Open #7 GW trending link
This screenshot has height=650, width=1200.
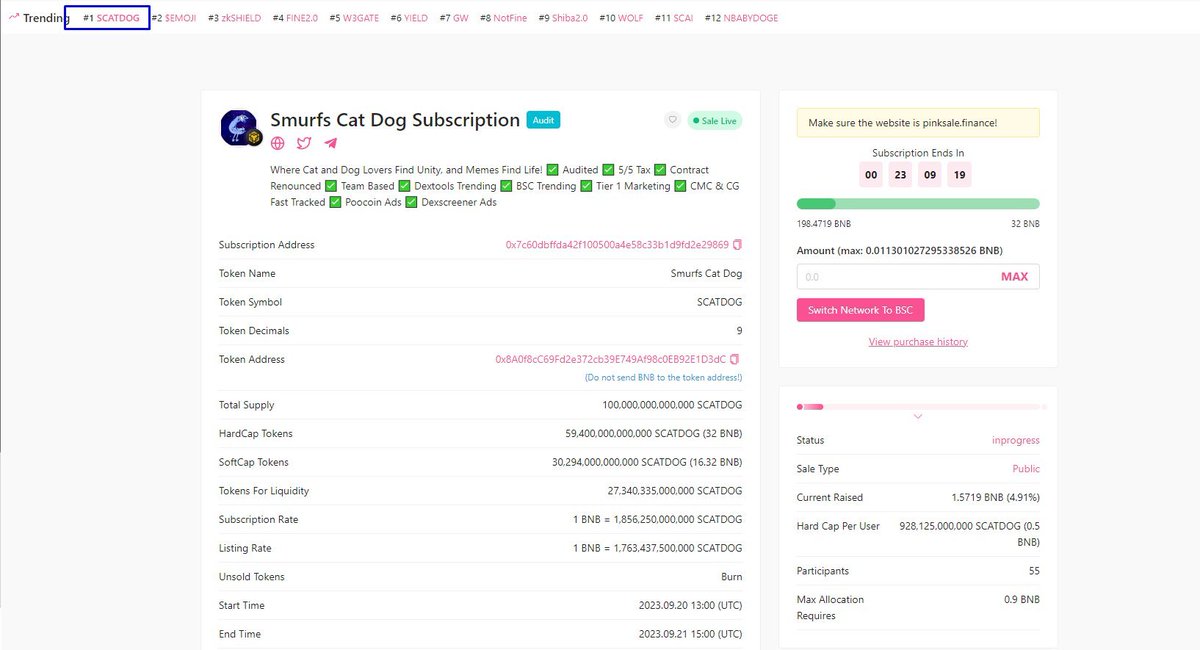454,18
